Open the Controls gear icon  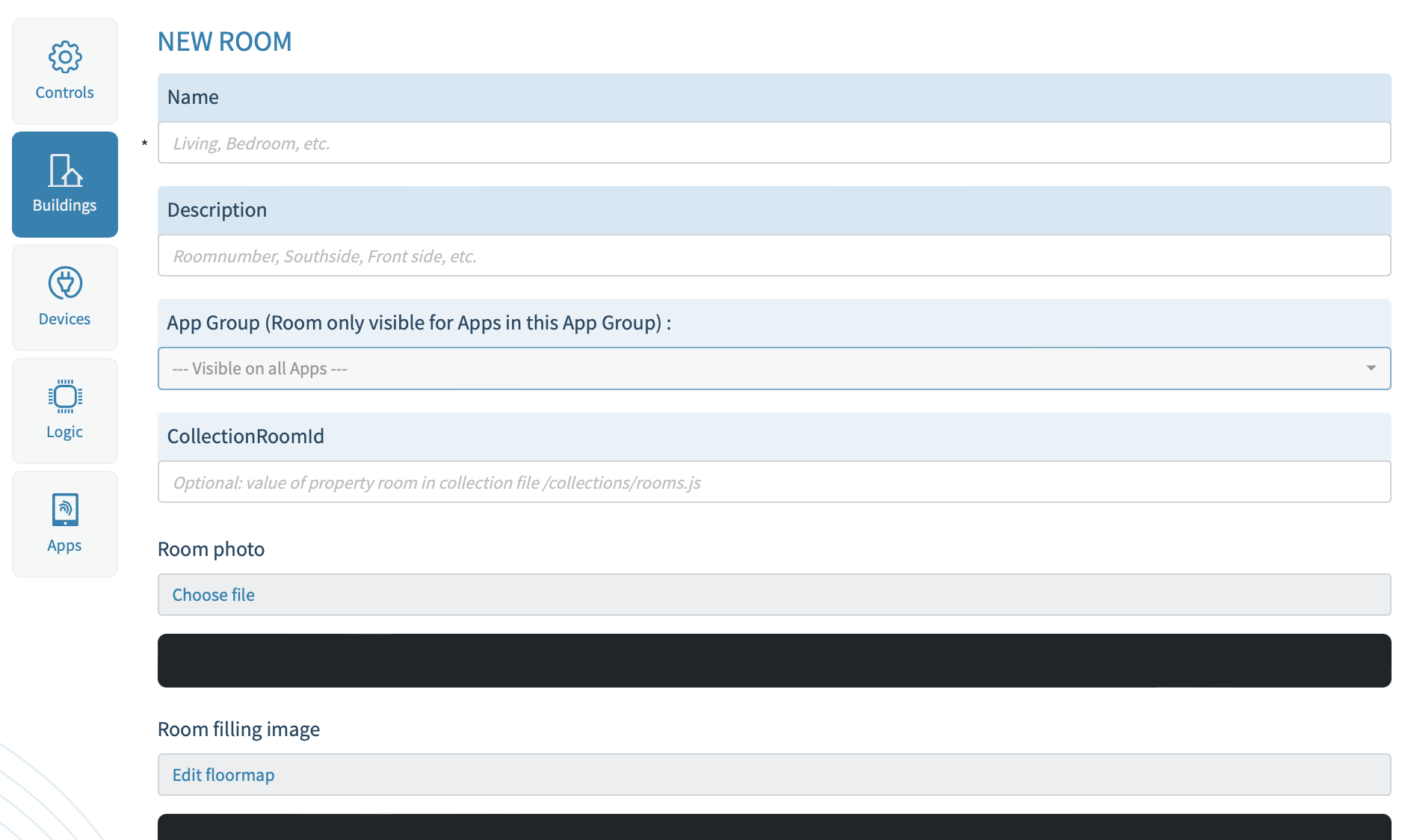(x=65, y=57)
